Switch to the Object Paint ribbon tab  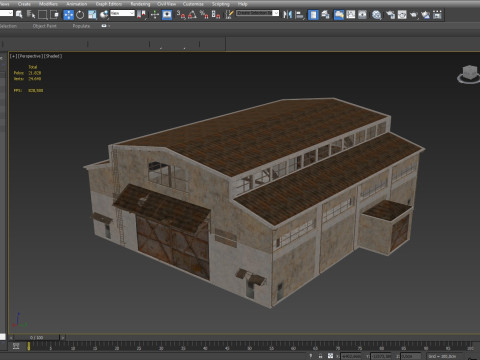click(45, 26)
